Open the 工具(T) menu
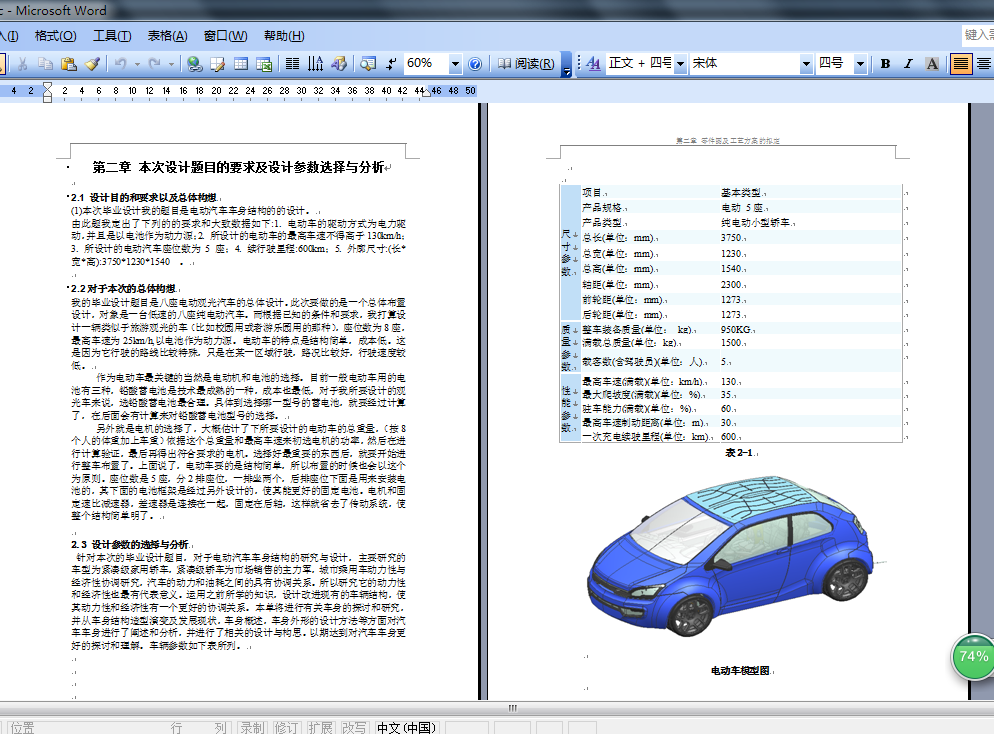The image size is (994, 734). click(x=112, y=35)
